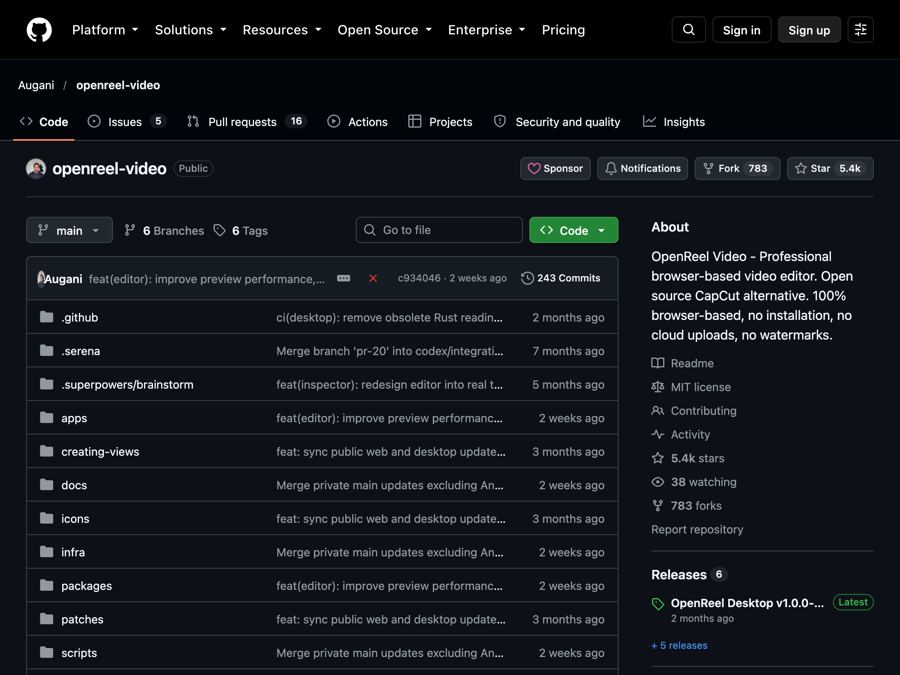Open the search magnifier button in the header
Screen dimensions: 900x675
(x=688, y=30)
